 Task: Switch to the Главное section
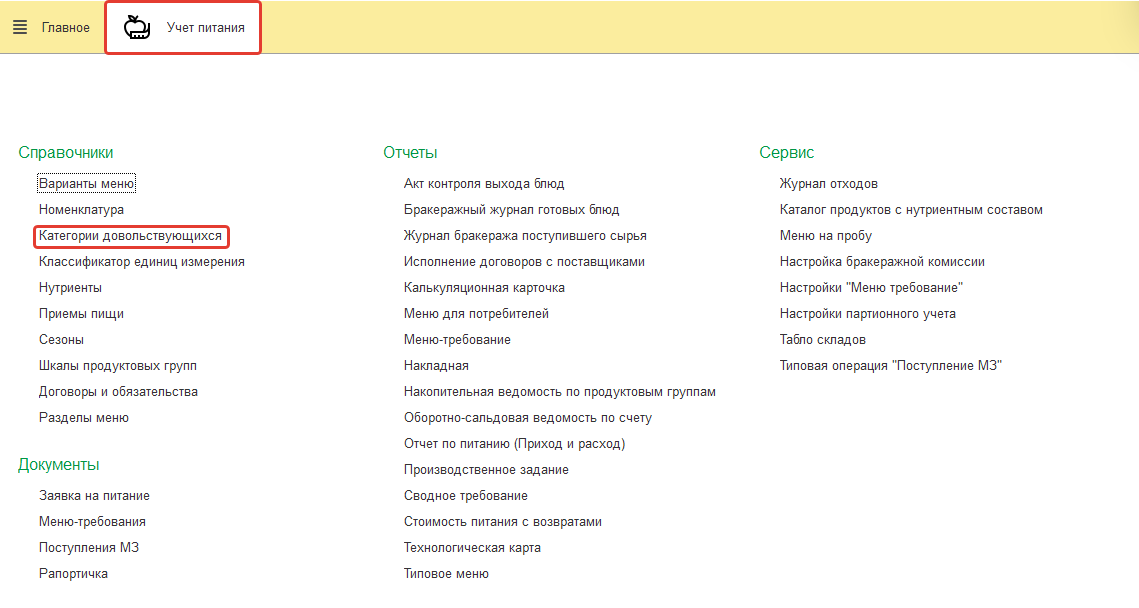pyautogui.click(x=65, y=27)
